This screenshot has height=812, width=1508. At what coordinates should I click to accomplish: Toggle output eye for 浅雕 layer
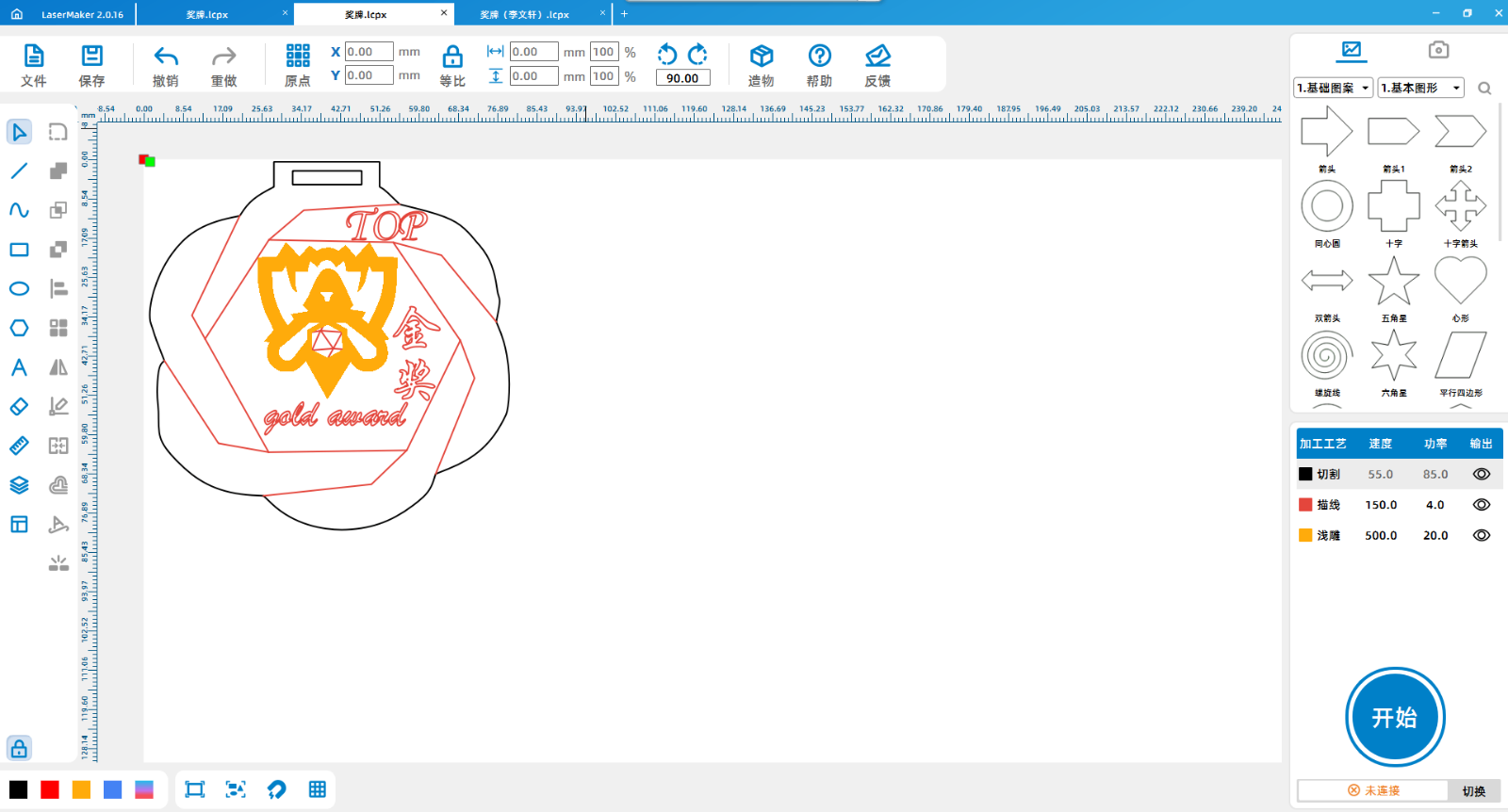(1481, 535)
